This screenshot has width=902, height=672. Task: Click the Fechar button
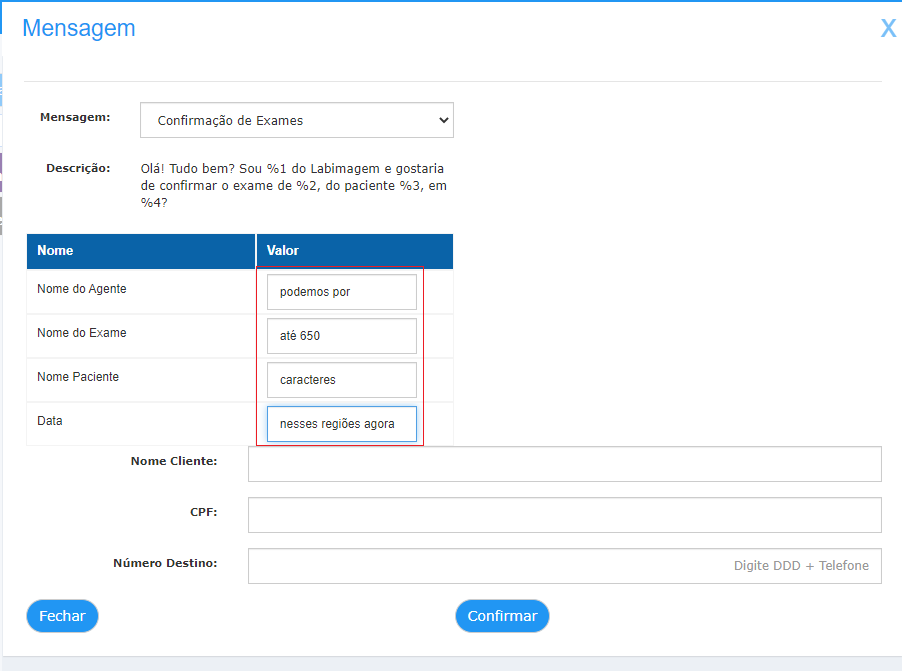point(62,616)
